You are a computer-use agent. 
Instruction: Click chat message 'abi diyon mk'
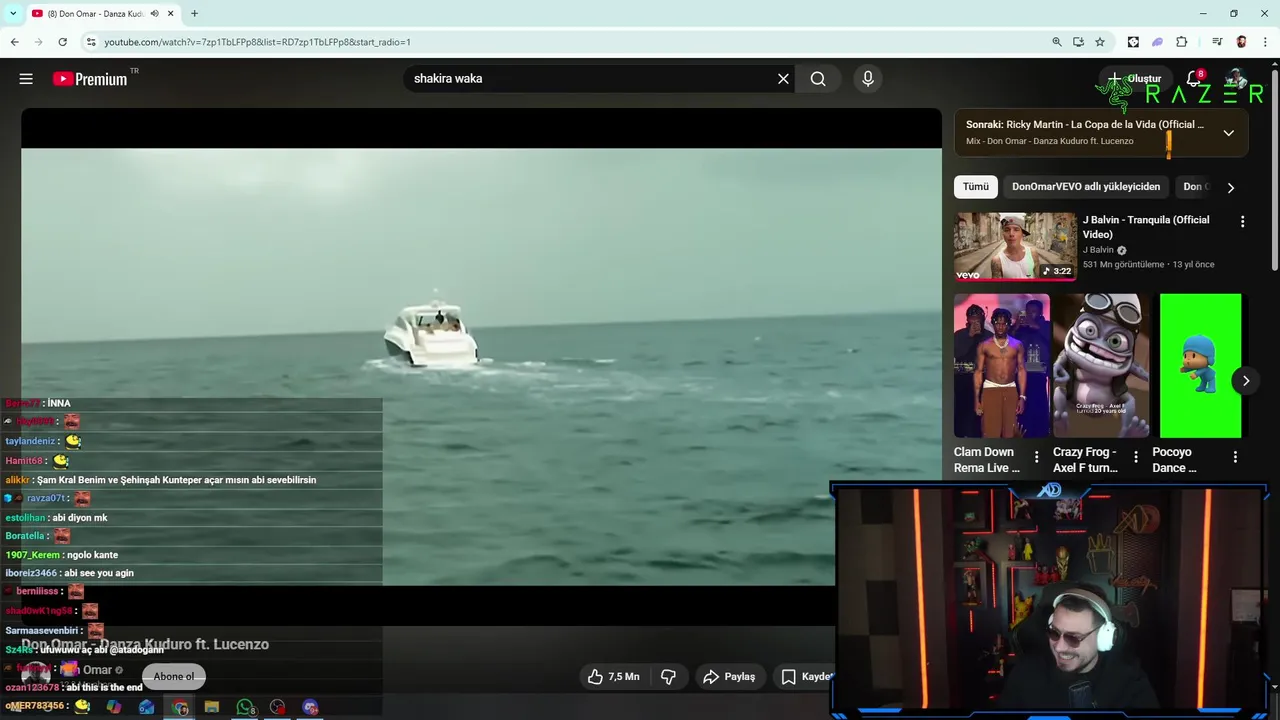[x=79, y=518]
